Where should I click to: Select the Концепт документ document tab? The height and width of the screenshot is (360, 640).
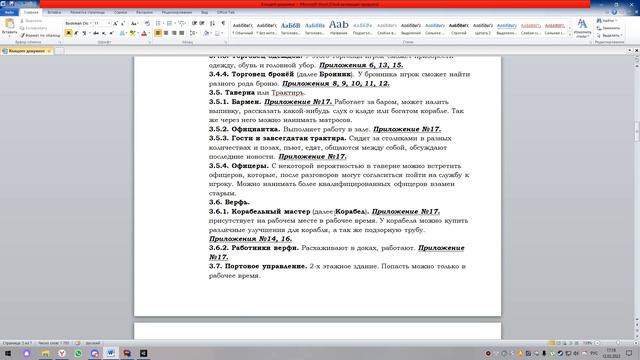point(27,51)
